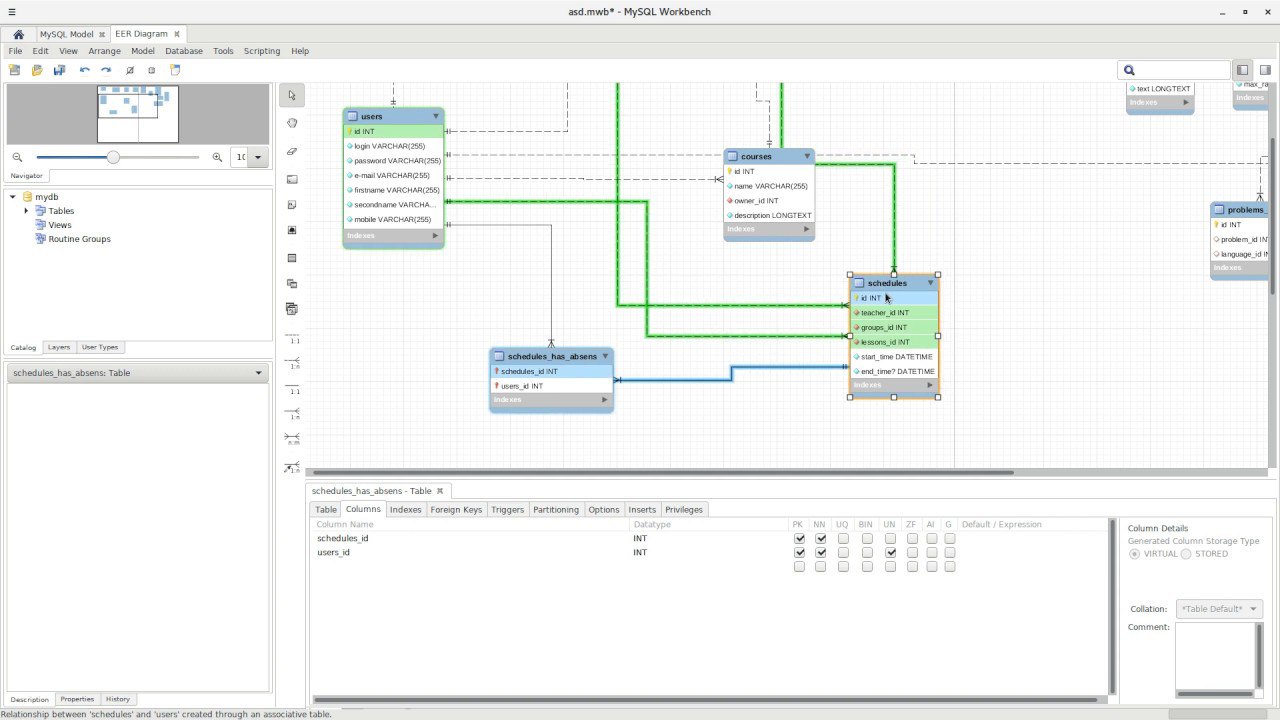Toggle the right sidebar panel icon

(x=1265, y=70)
